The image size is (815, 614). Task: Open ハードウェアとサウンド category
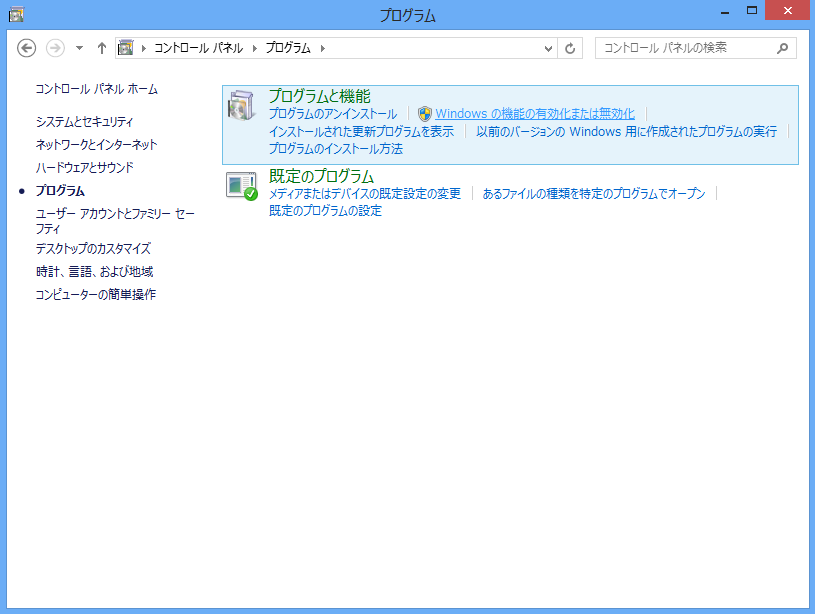85,167
